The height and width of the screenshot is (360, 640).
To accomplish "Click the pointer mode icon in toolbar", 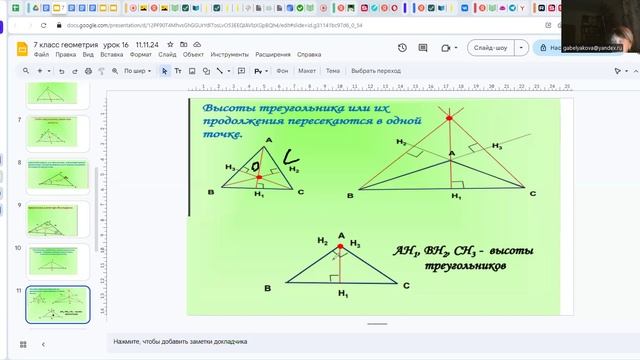I will tap(618, 71).
